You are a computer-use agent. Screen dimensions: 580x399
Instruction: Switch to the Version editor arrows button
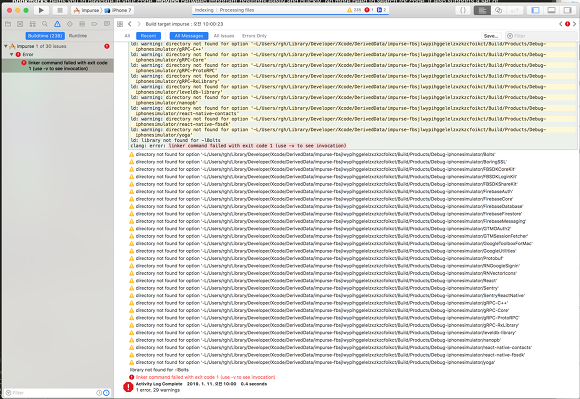pos(515,10)
